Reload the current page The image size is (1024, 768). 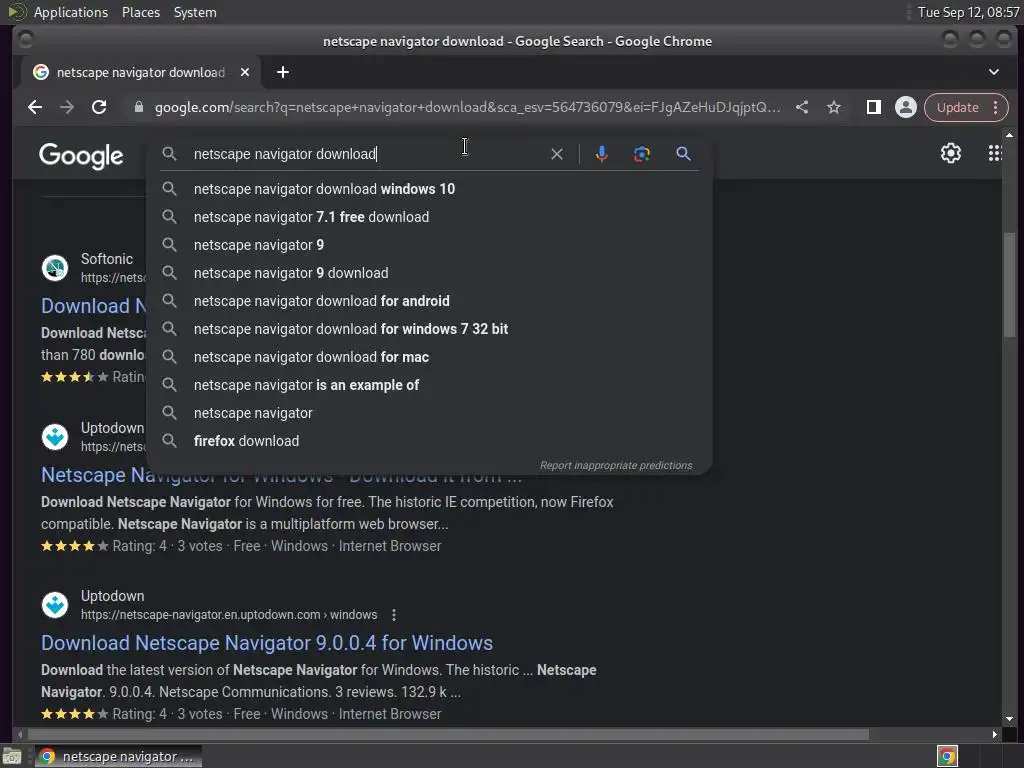click(x=99, y=107)
